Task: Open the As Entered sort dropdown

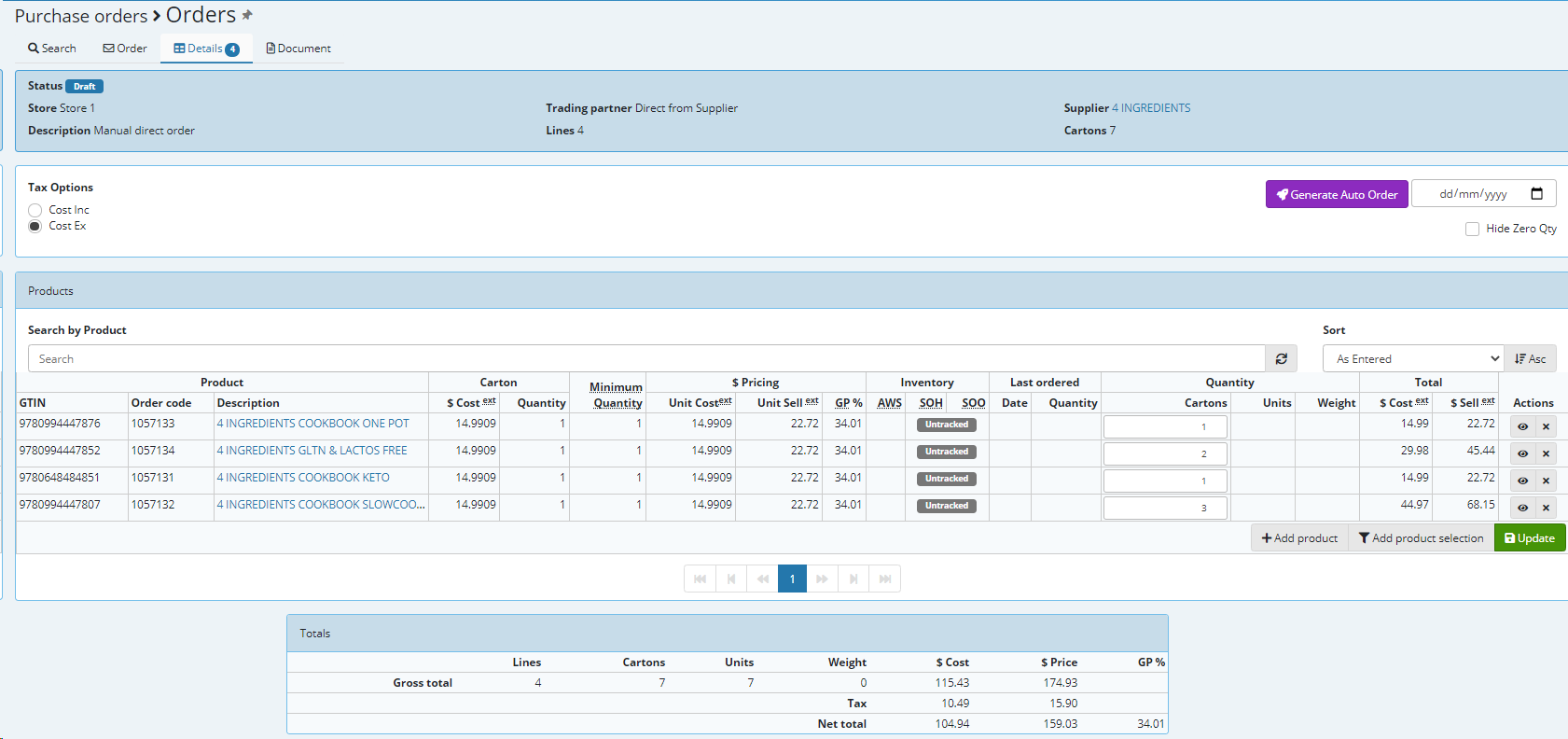Action: pyautogui.click(x=1413, y=358)
